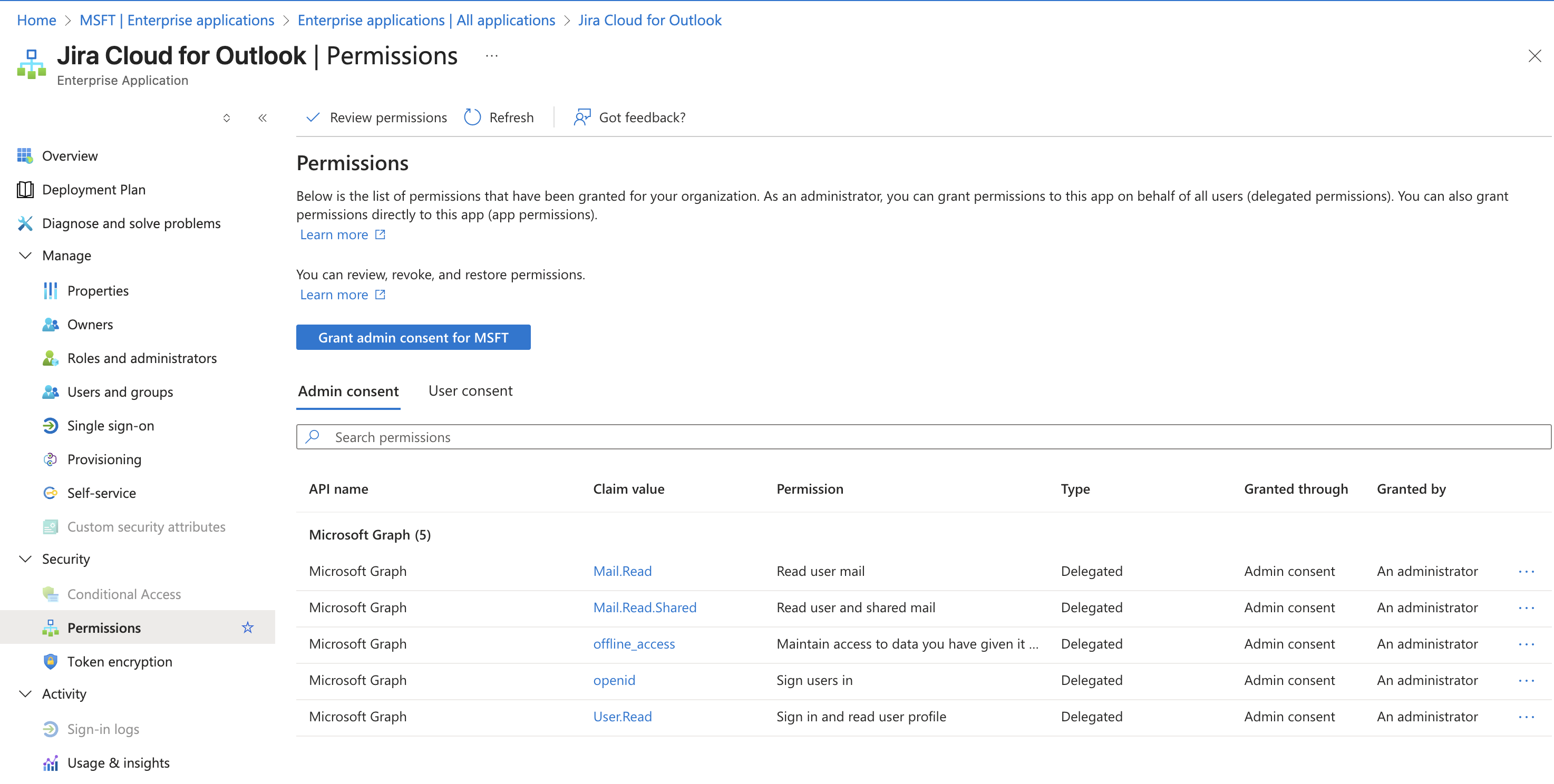Screen dimensions: 1554x784
Task: Switch to the User consent tab
Action: 471,391
